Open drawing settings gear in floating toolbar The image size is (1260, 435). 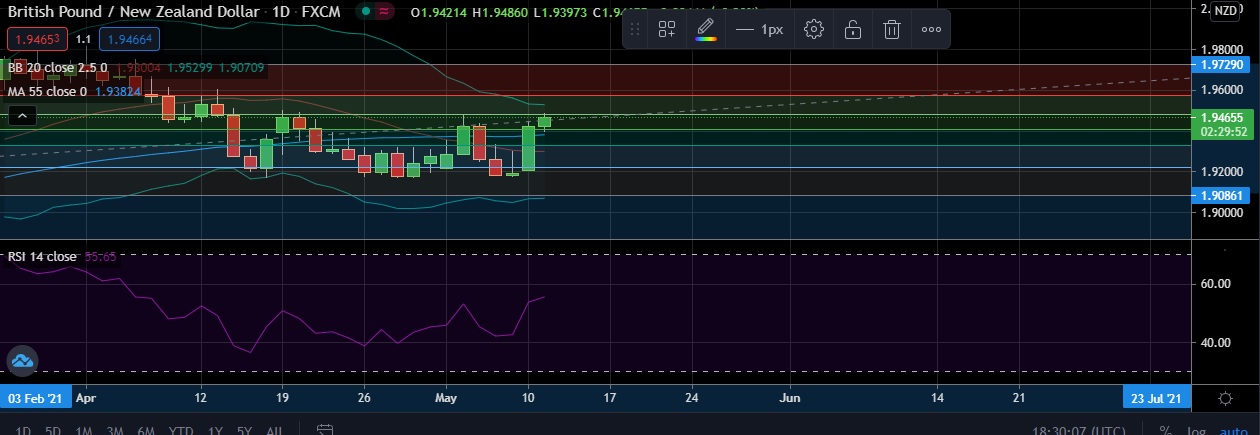[x=814, y=29]
